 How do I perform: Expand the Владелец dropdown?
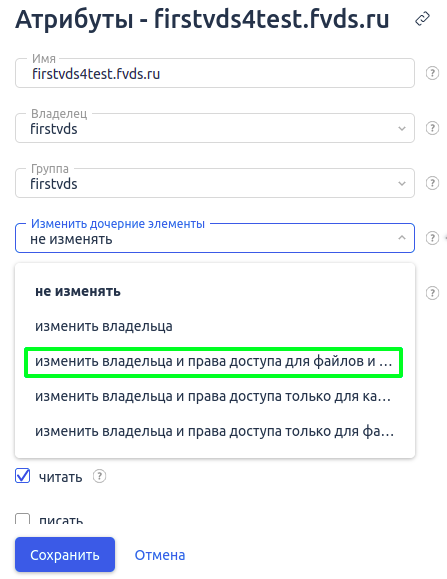click(x=215, y=128)
